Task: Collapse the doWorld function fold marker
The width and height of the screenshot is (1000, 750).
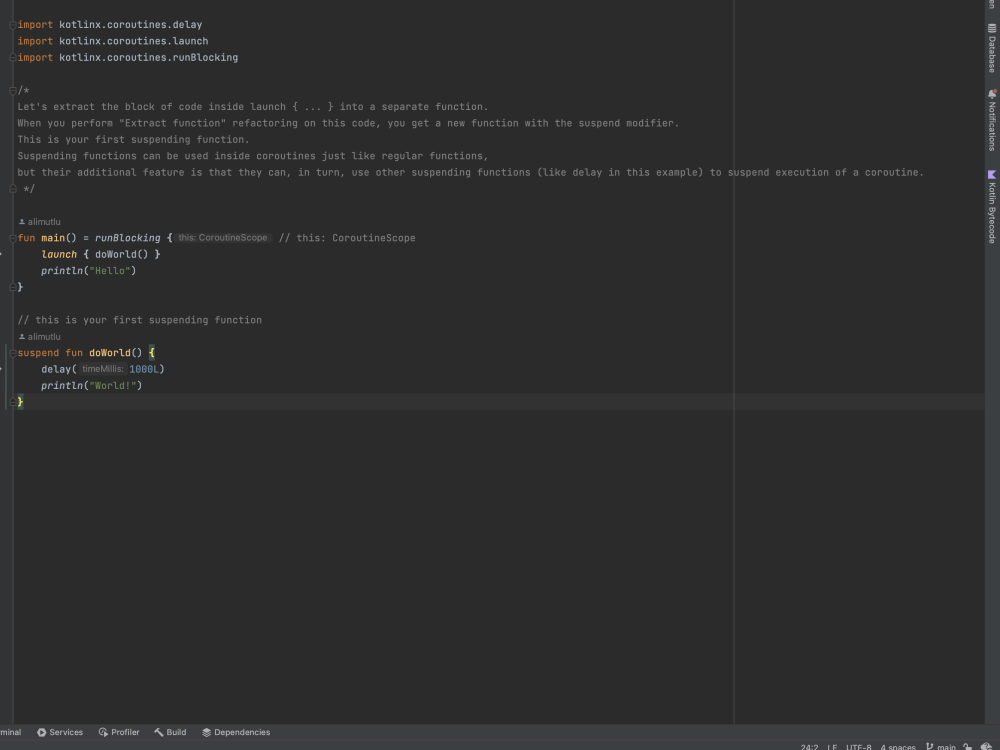Action: [12, 353]
